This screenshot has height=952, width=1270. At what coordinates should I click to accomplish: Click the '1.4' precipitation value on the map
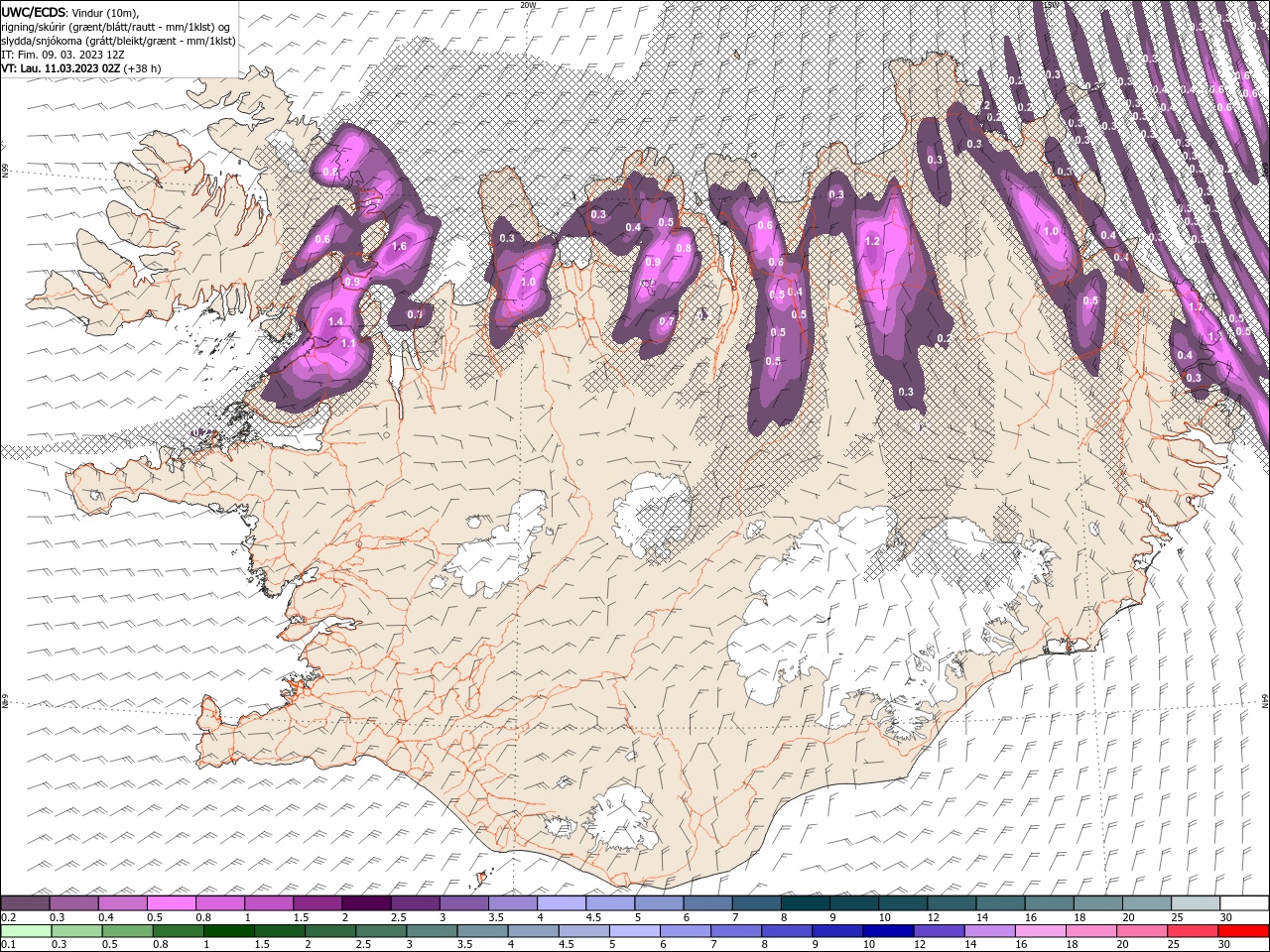pyautogui.click(x=335, y=321)
